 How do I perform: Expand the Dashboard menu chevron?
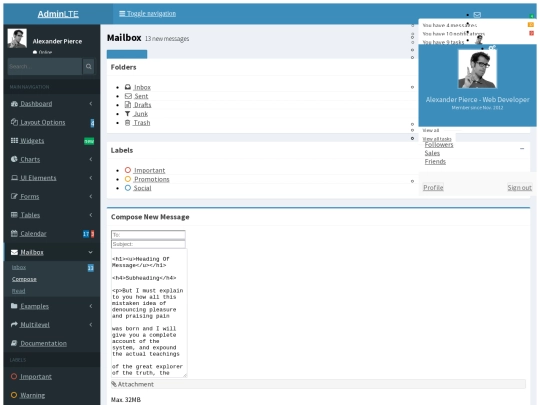click(x=91, y=104)
